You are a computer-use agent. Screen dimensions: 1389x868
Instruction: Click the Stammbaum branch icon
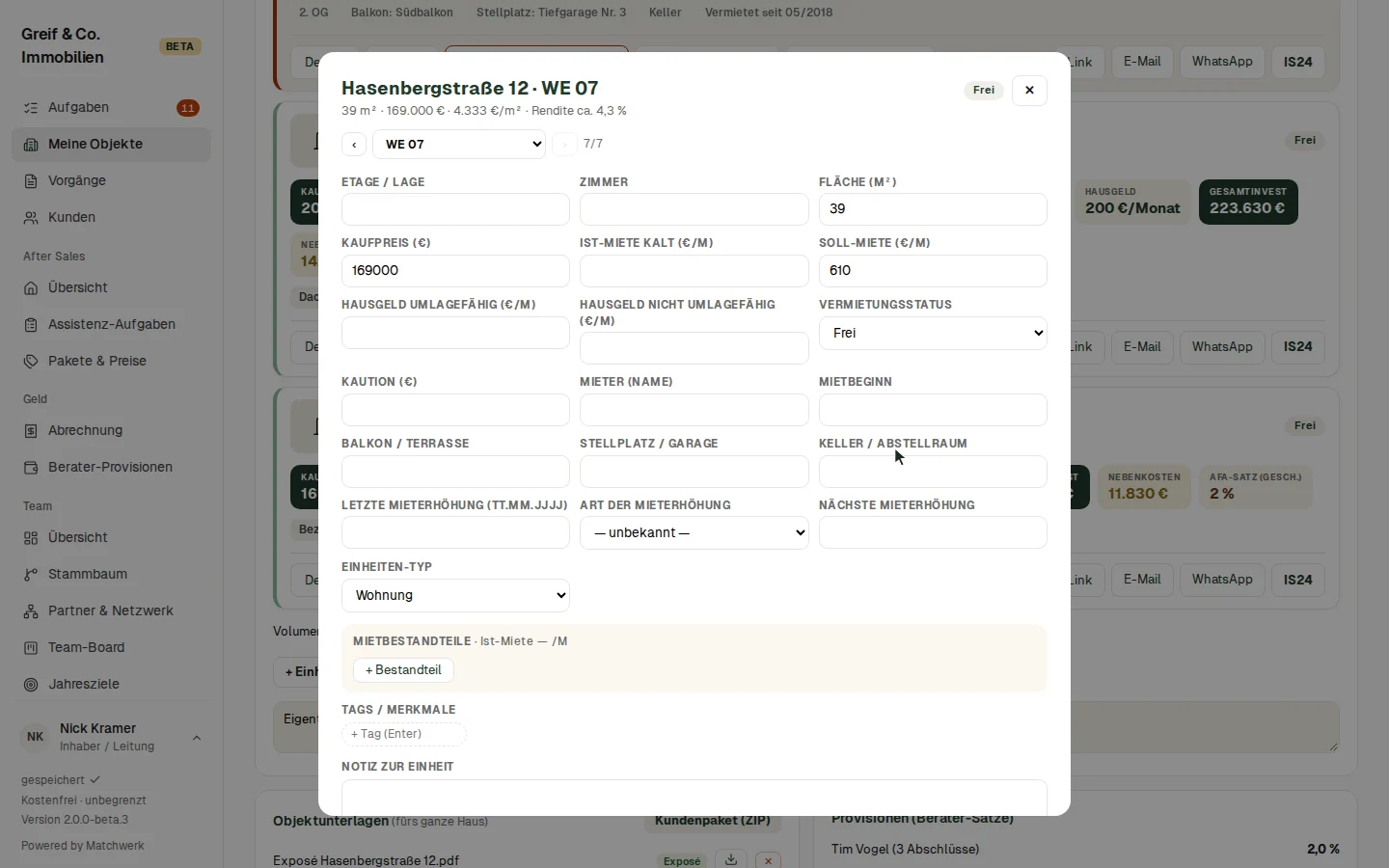coord(31,575)
